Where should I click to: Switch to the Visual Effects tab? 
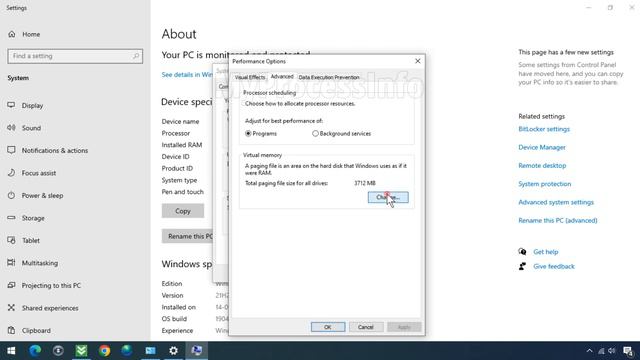coord(250,77)
